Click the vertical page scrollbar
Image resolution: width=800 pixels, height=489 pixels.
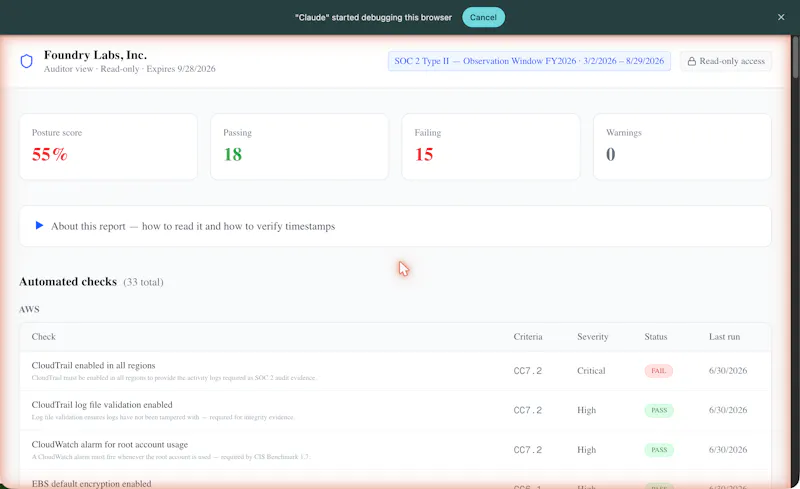[795, 56]
